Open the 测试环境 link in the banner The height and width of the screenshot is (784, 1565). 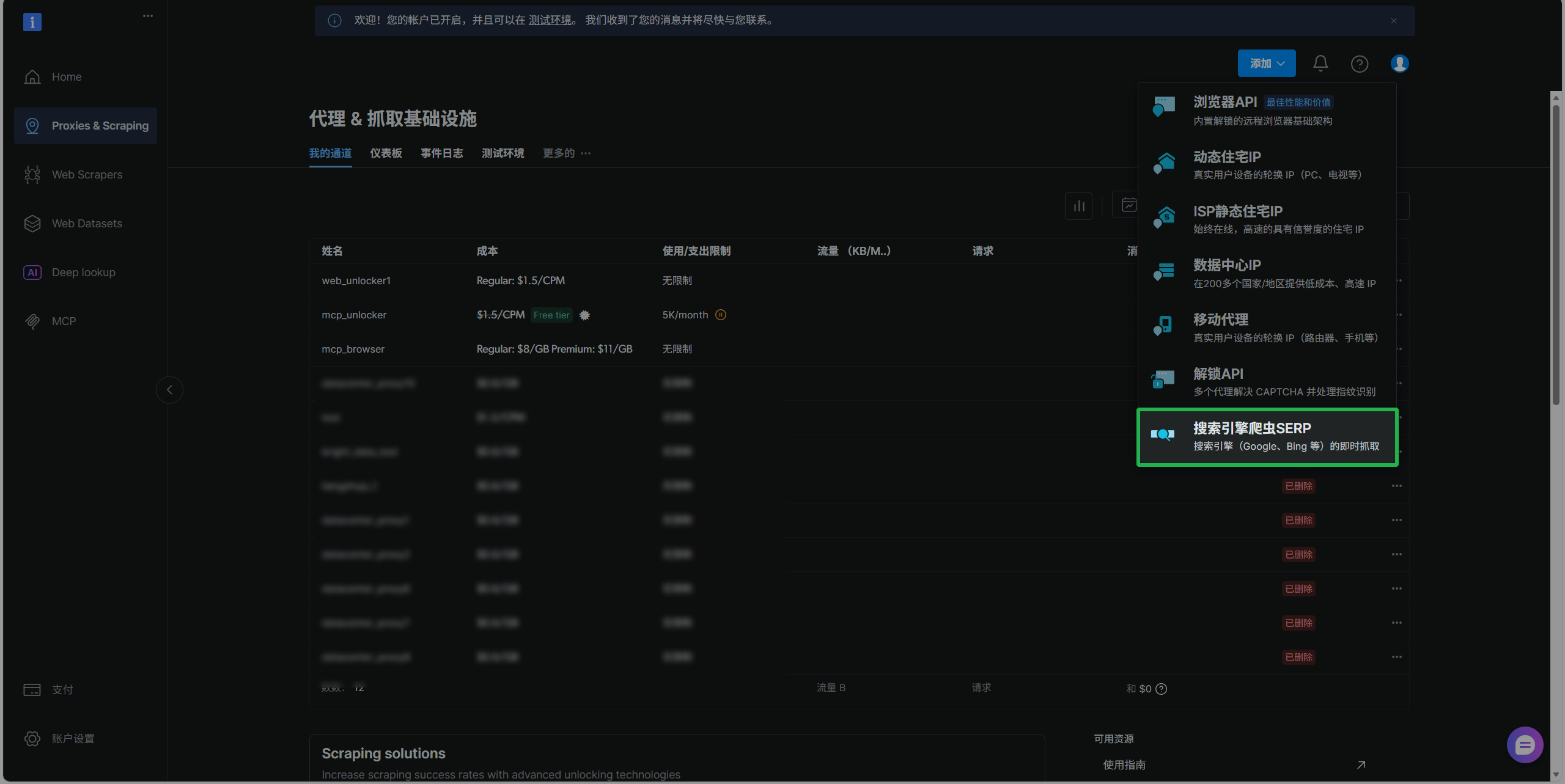point(550,20)
